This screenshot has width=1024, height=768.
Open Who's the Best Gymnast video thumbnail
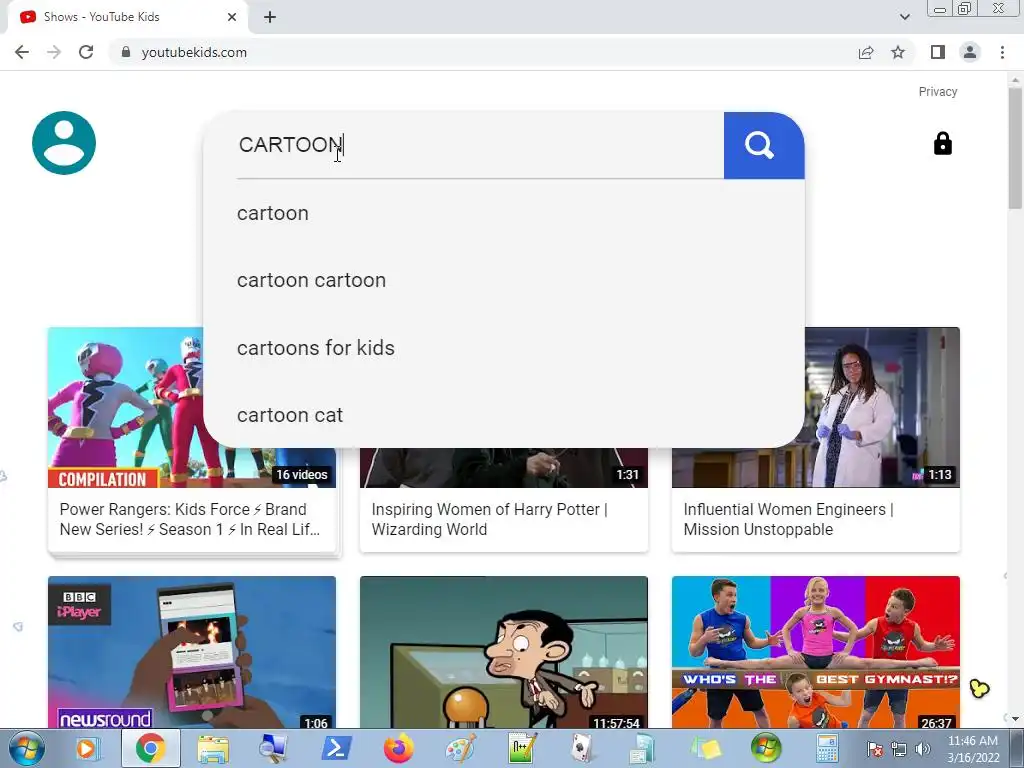click(x=816, y=652)
